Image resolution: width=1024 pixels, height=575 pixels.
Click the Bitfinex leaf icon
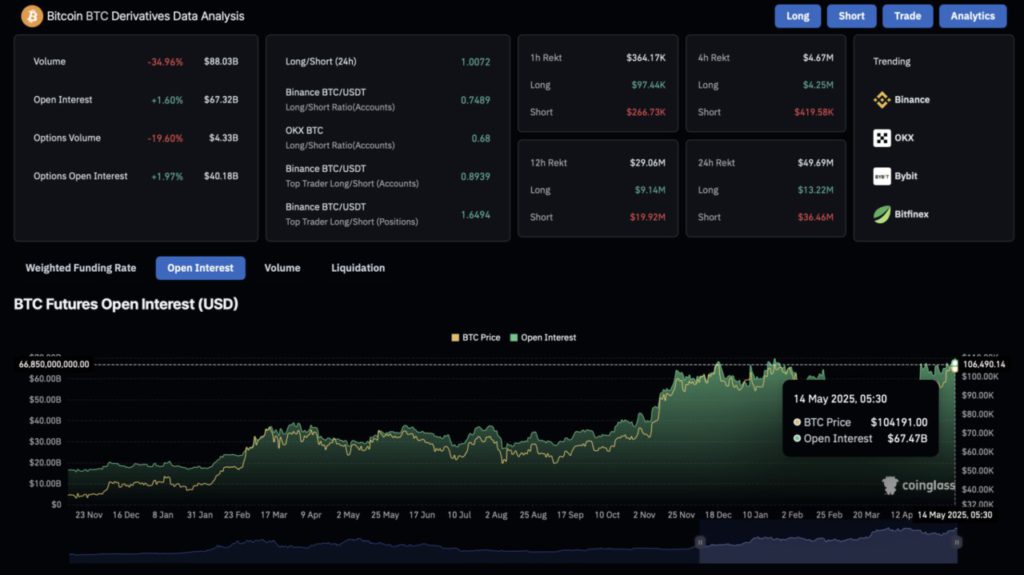[x=882, y=214]
